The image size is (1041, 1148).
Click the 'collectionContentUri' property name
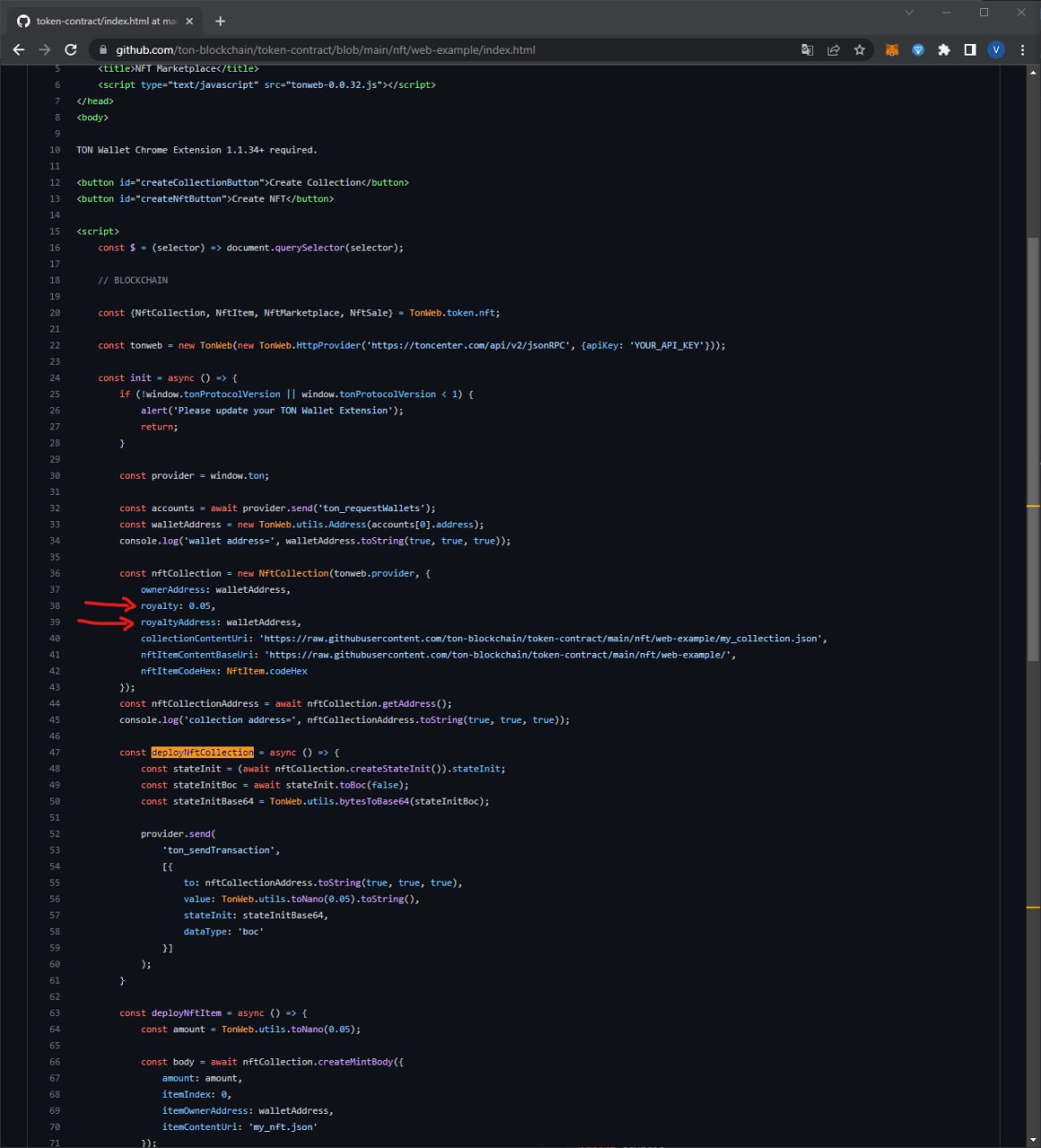click(195, 639)
